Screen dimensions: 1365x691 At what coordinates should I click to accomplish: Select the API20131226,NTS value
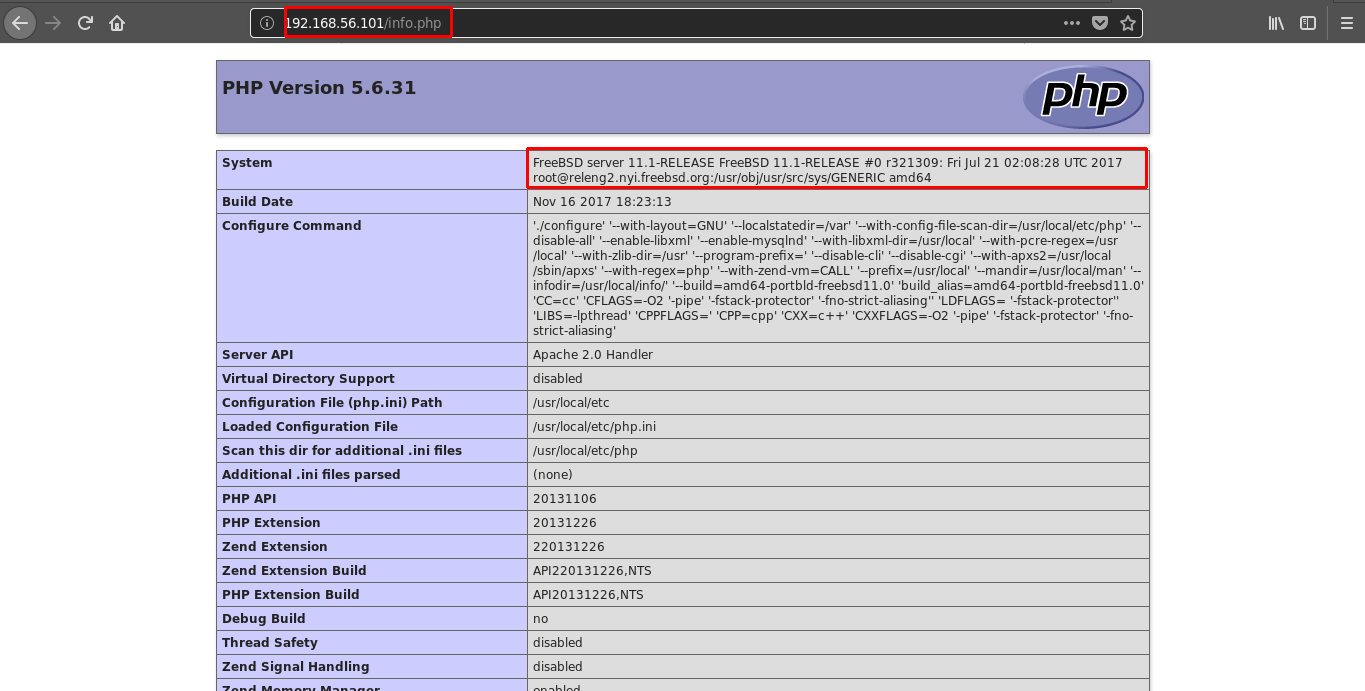588,595
